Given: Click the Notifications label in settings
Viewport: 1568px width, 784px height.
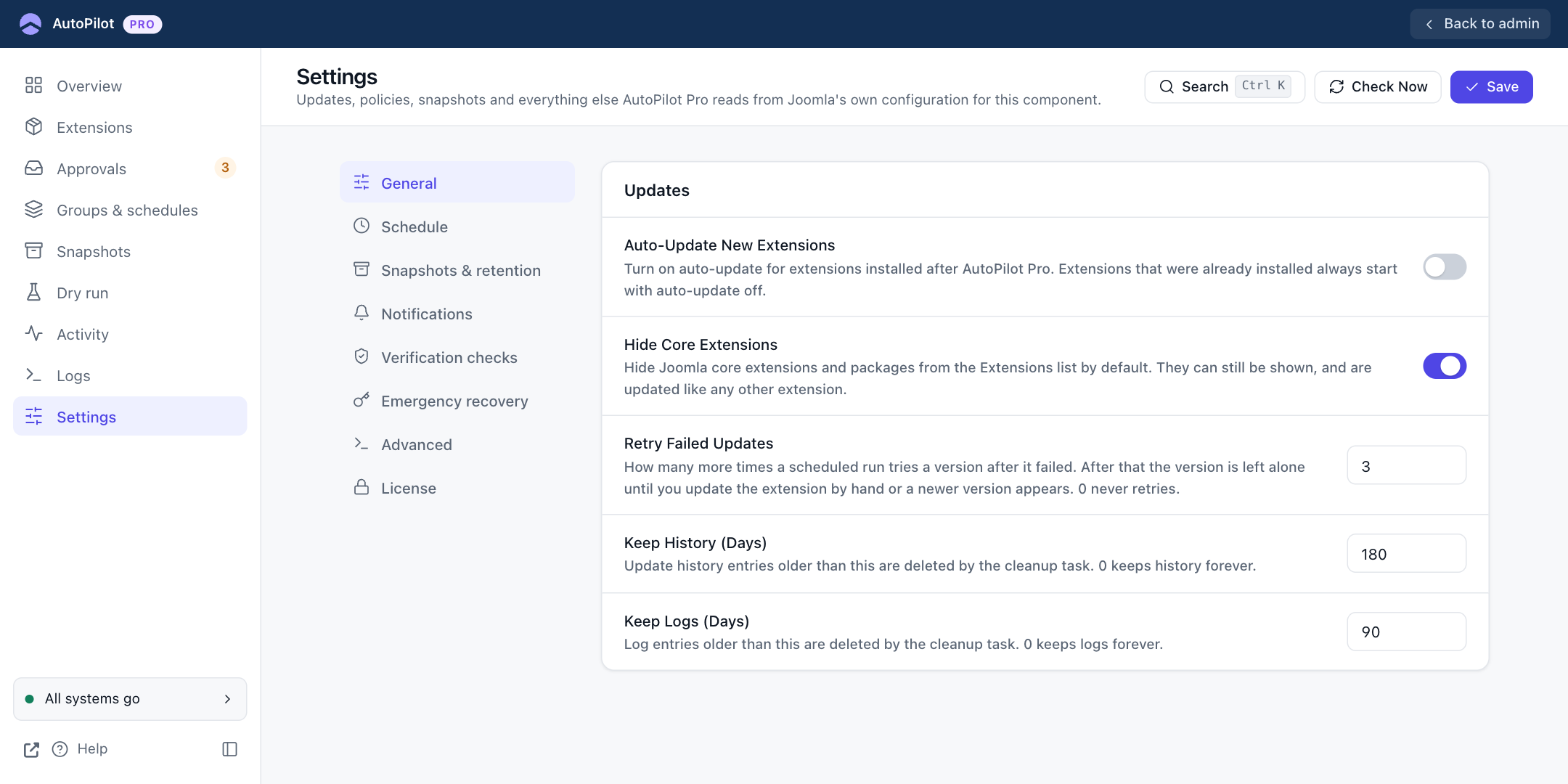Looking at the screenshot, I should click(x=427, y=314).
